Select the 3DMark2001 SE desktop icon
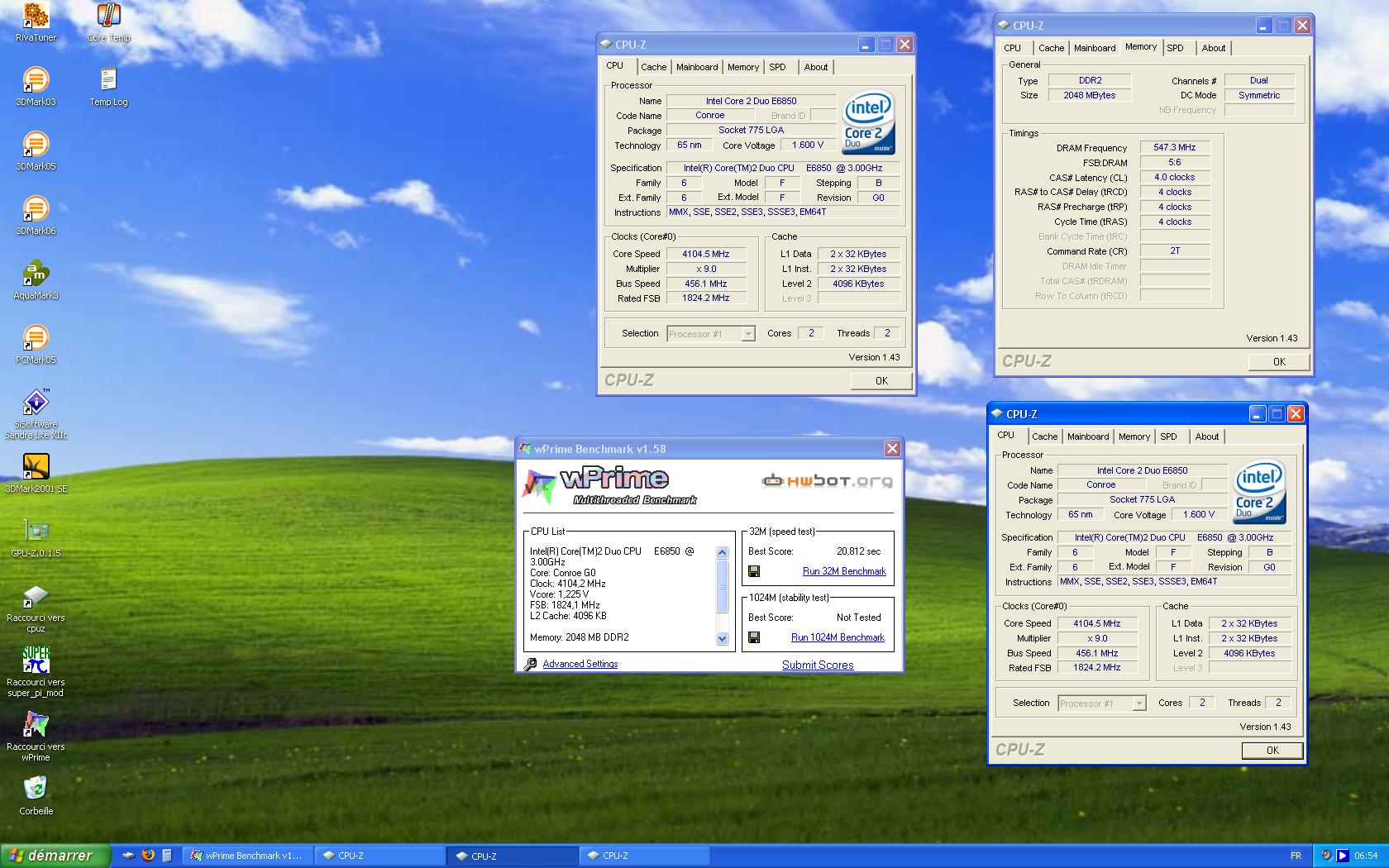This screenshot has width=1389, height=868. coord(36,474)
